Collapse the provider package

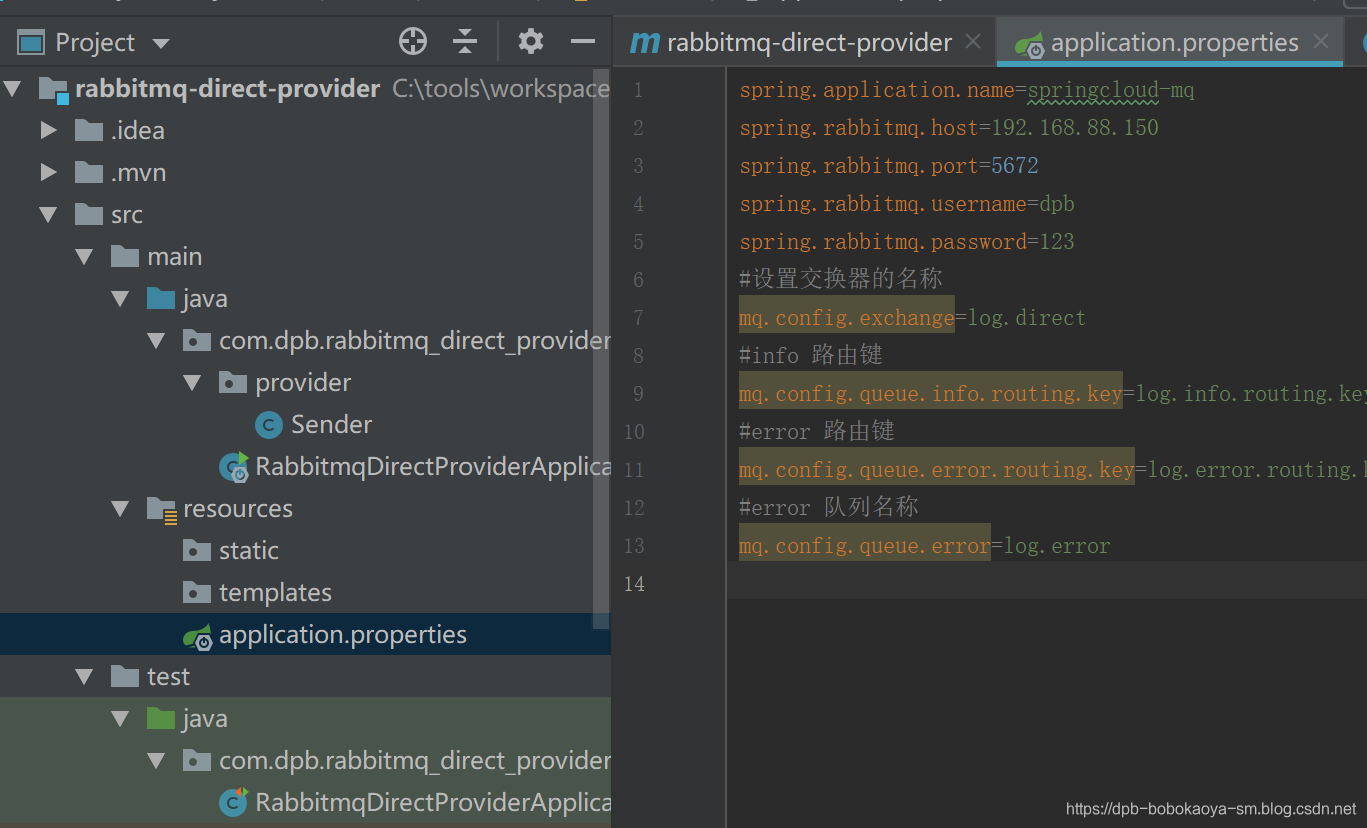[192, 383]
